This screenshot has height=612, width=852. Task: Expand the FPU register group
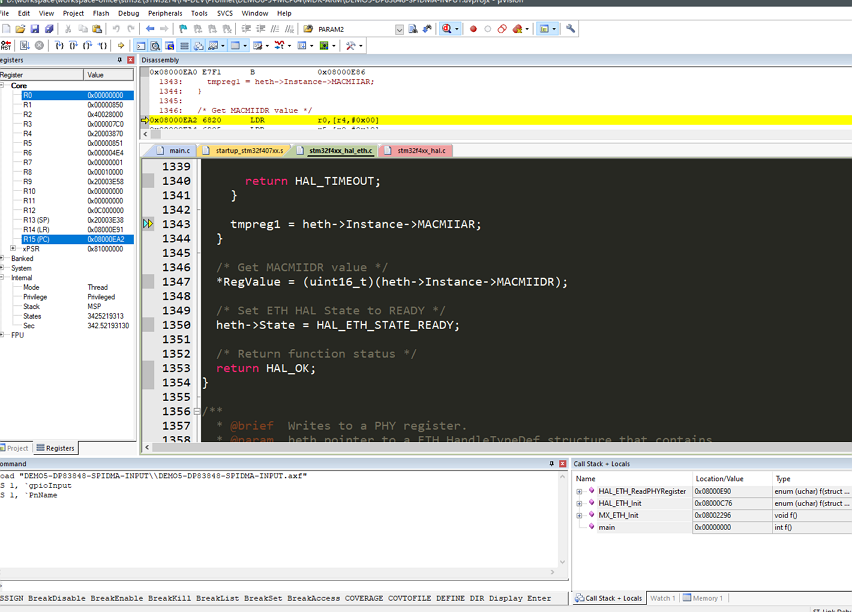coord(3,335)
